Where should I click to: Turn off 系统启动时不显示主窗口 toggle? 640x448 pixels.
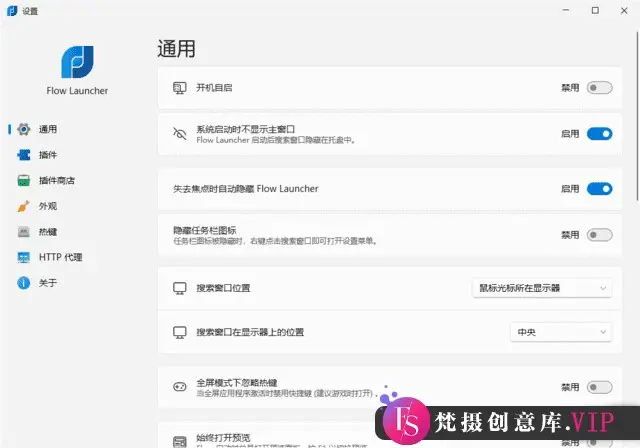pyautogui.click(x=599, y=133)
